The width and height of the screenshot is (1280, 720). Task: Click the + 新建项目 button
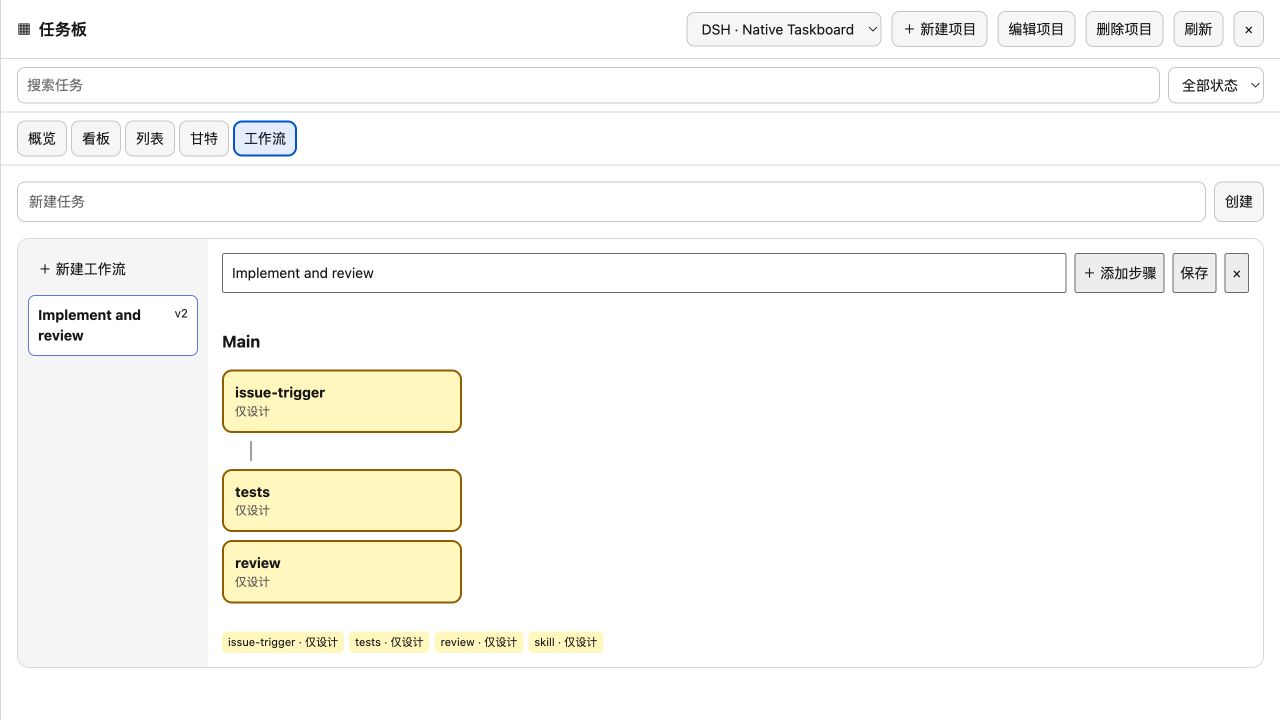tap(939, 29)
